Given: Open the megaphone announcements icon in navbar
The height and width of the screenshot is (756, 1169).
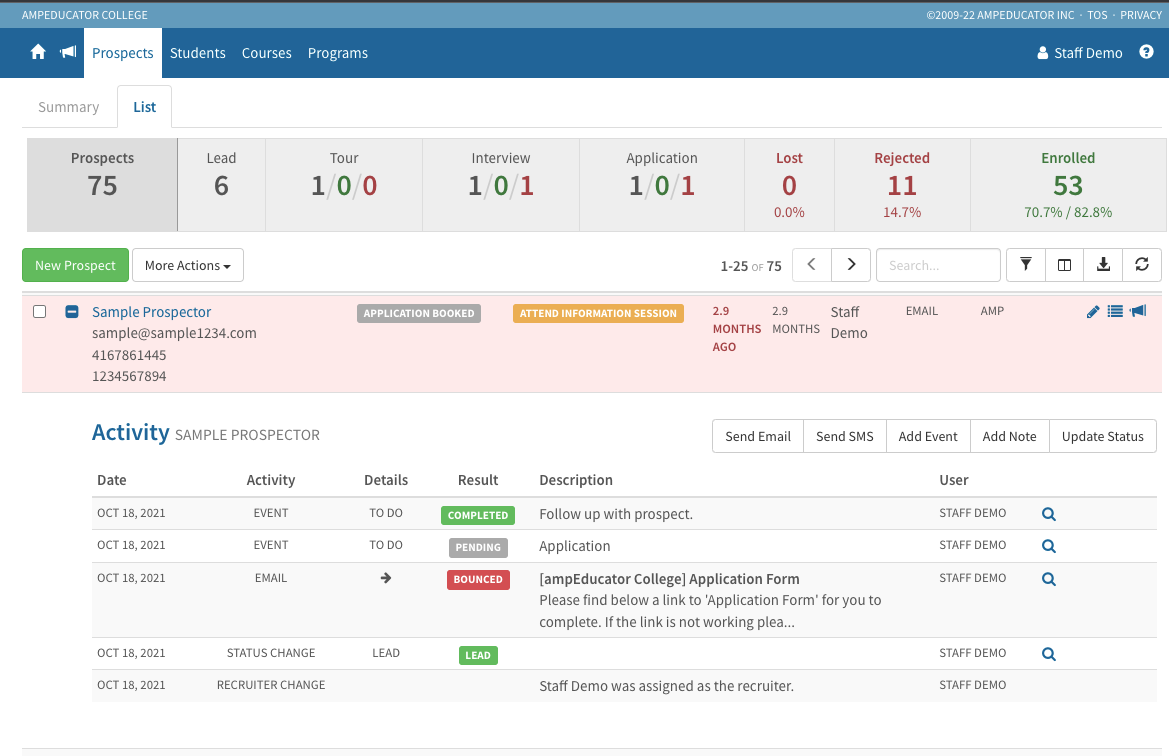Looking at the screenshot, I should pos(68,53).
